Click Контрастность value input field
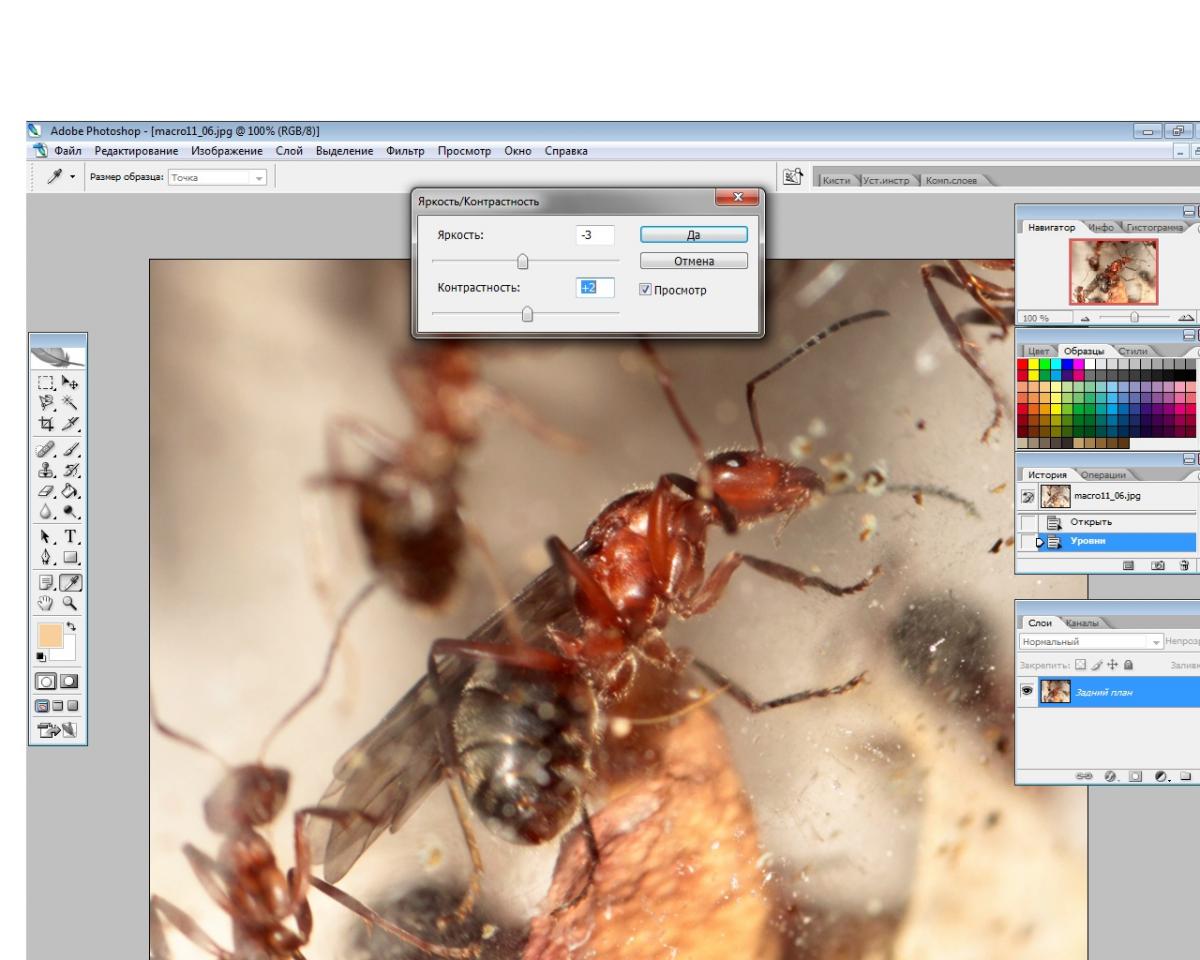The width and height of the screenshot is (1200, 960). (x=595, y=288)
